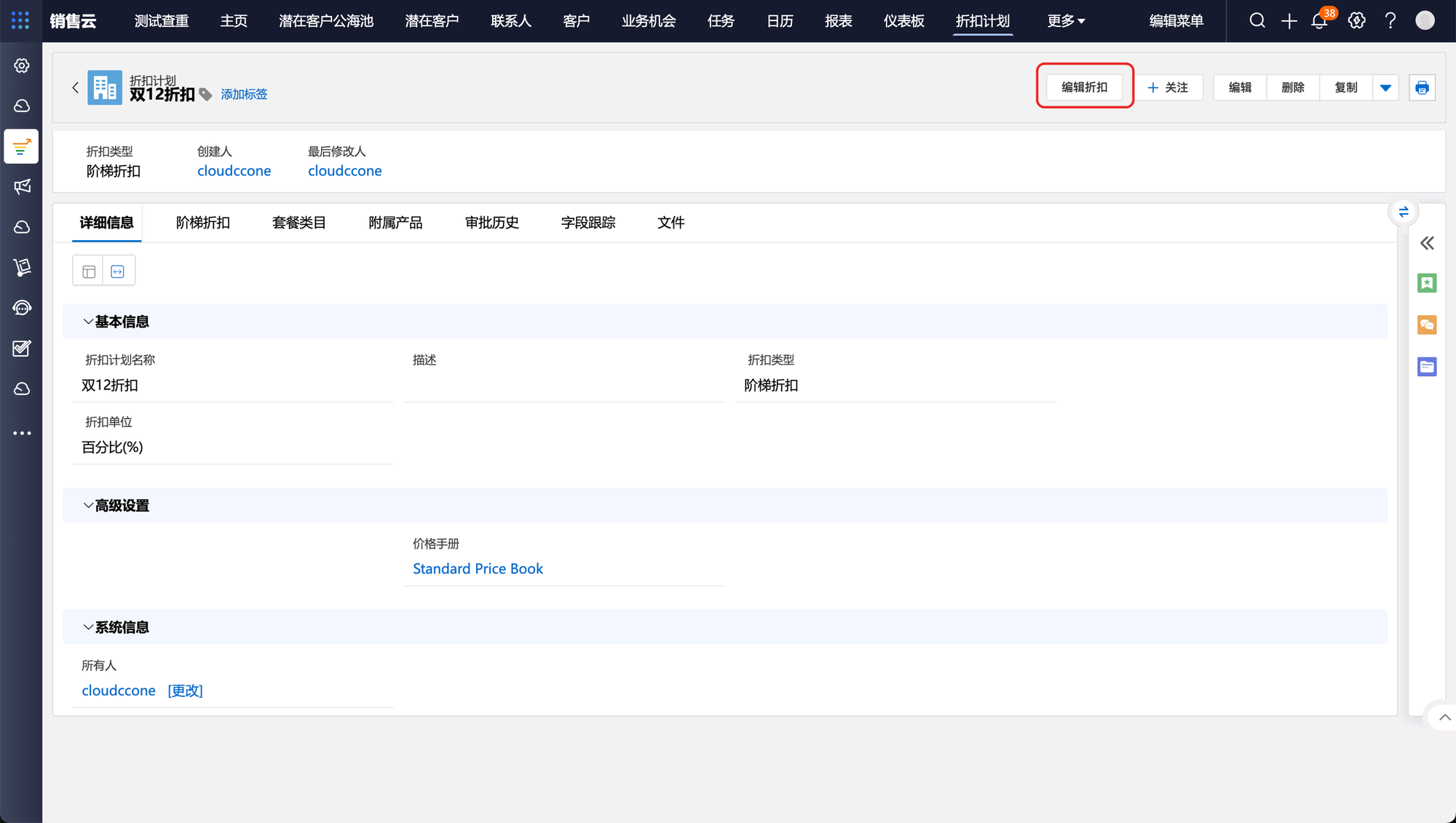Open the Standard Price Book link

478,569
